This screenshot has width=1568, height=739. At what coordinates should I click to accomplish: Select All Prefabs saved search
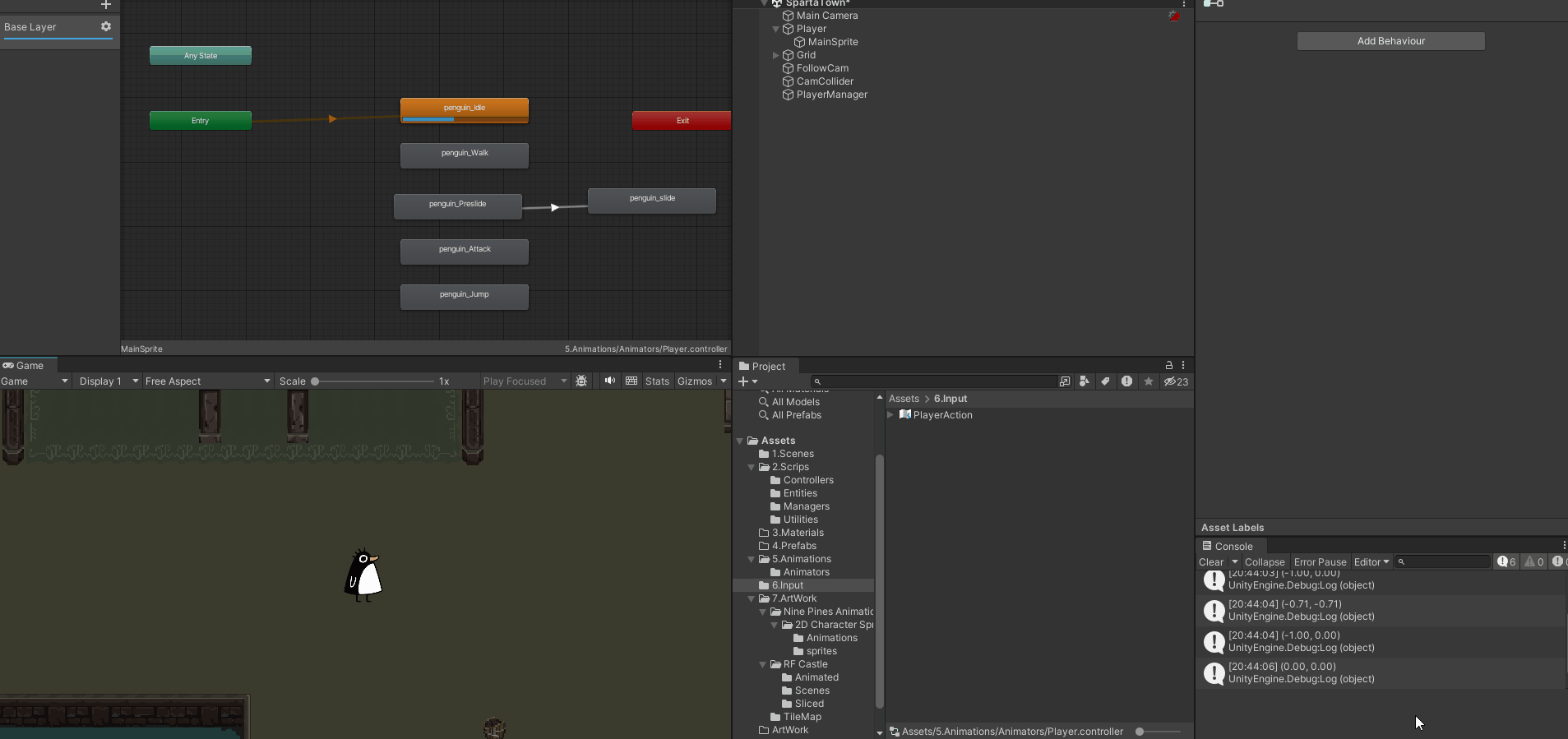(x=796, y=415)
